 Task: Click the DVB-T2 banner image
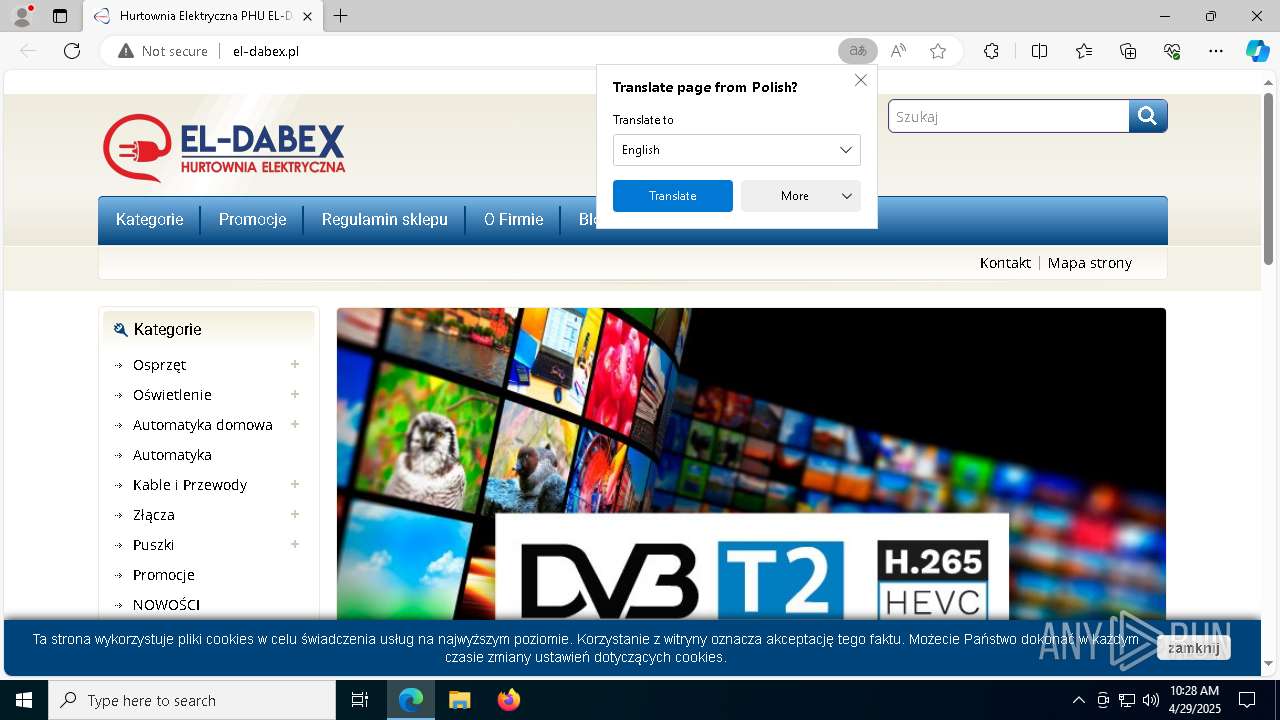(x=751, y=464)
